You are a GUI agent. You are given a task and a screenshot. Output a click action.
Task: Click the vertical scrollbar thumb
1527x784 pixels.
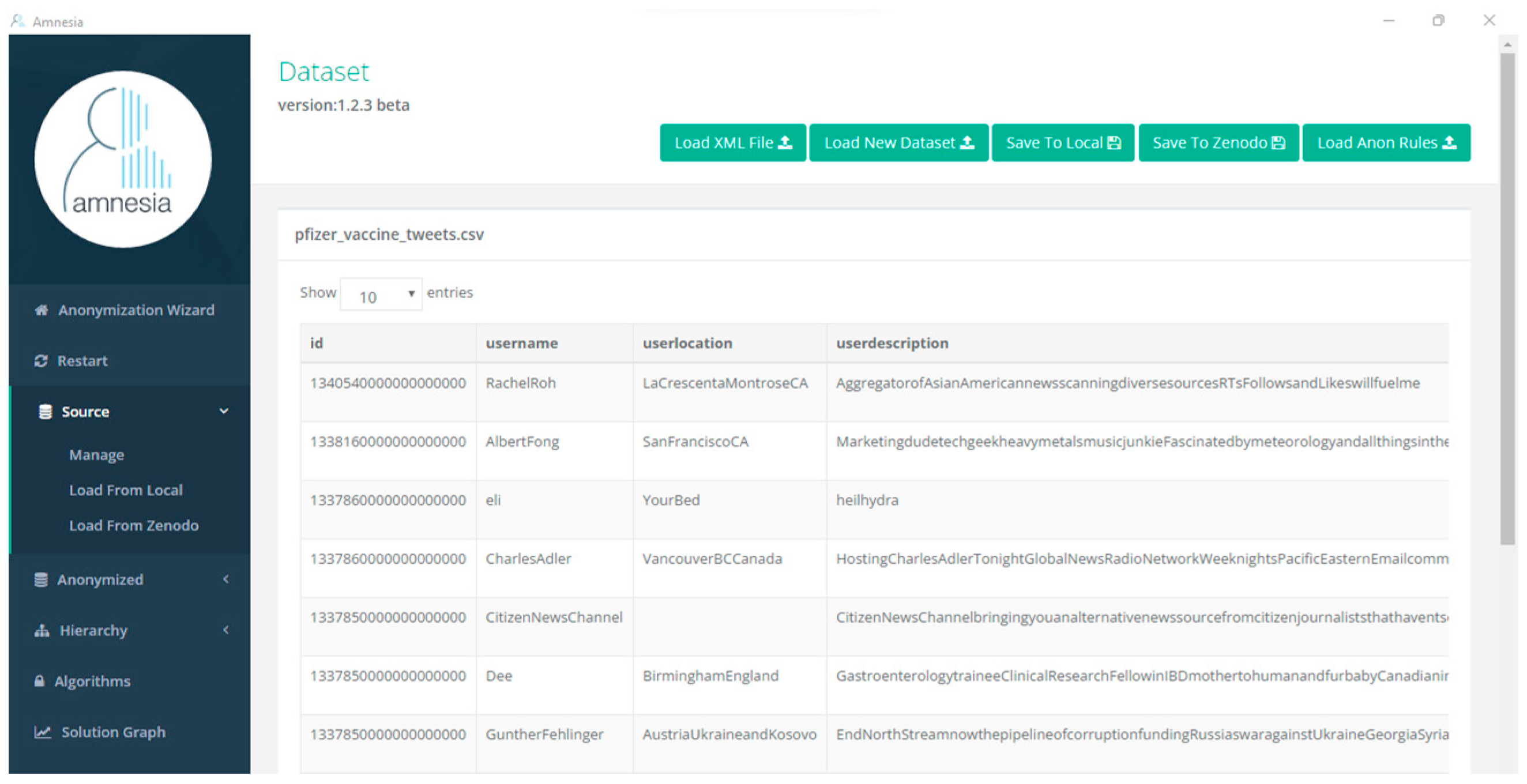[1507, 296]
